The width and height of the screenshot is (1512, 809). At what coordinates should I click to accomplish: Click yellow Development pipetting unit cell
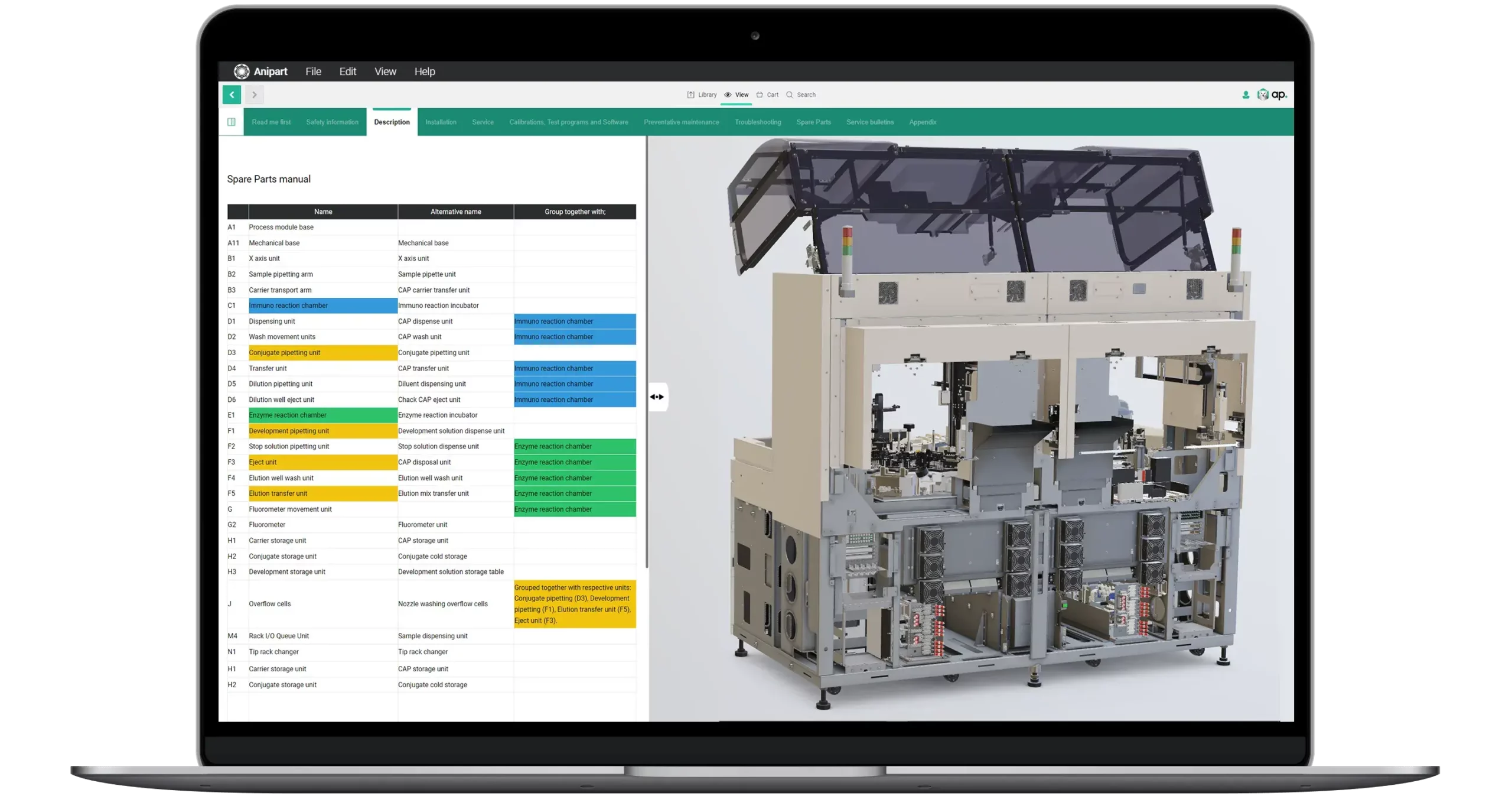pos(322,431)
